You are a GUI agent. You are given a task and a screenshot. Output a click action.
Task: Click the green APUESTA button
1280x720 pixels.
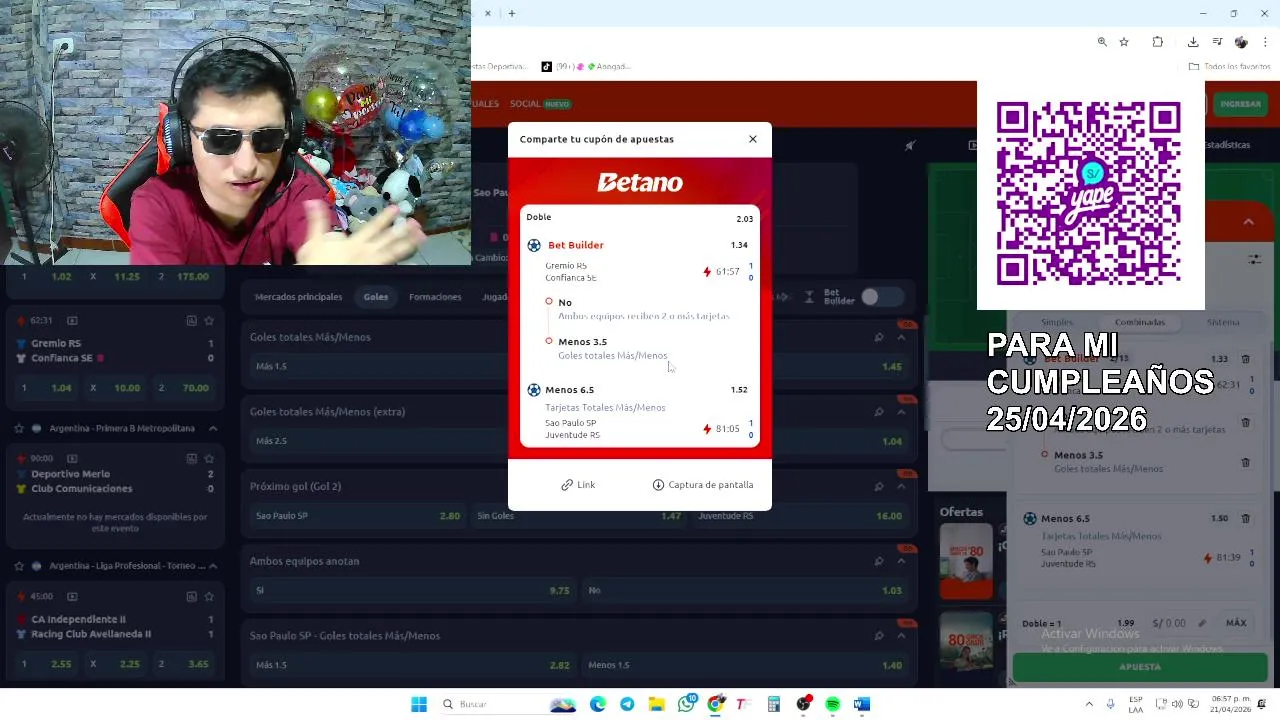pyautogui.click(x=1140, y=666)
